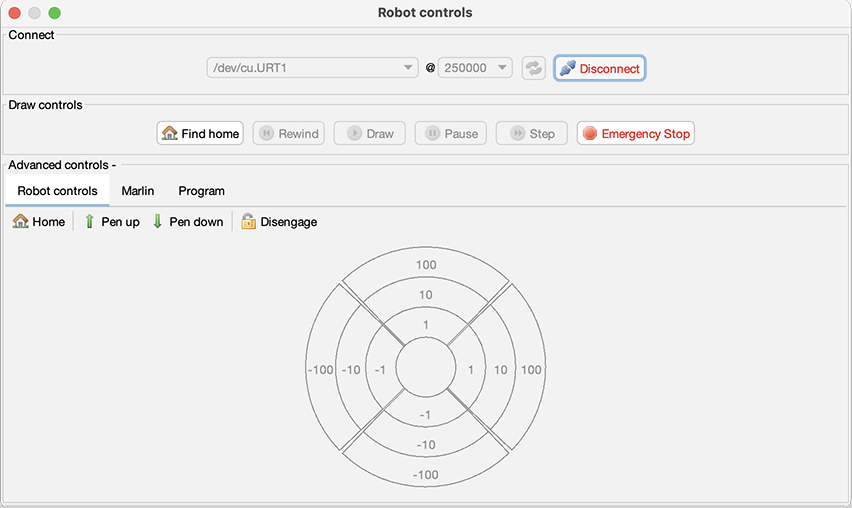The height and width of the screenshot is (508, 852).
Task: Jog right by 10 on the dial
Action: click(500, 370)
